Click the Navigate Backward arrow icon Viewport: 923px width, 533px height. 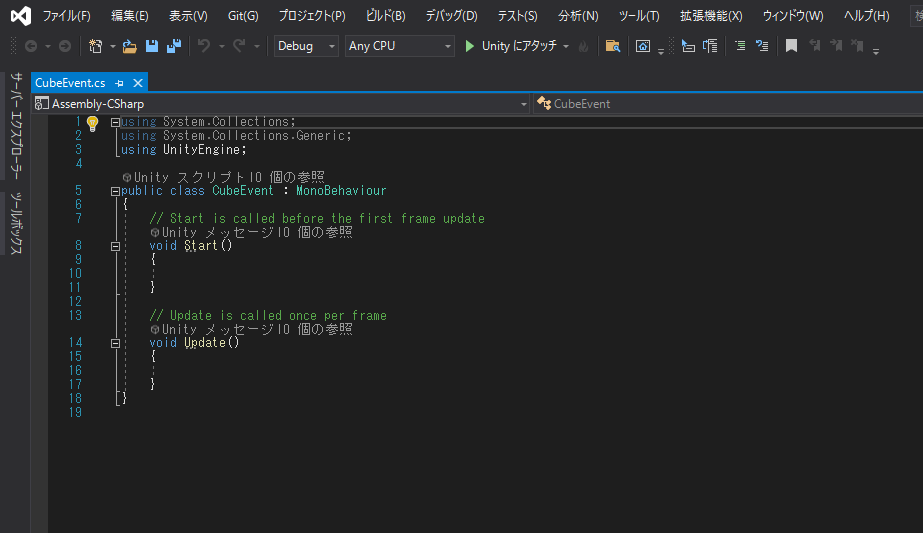coord(31,46)
